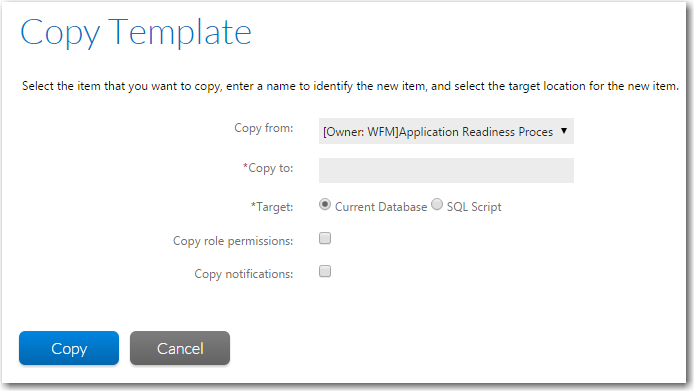694x391 pixels.
Task: Select SQL Script radio button
Action: click(x=437, y=205)
